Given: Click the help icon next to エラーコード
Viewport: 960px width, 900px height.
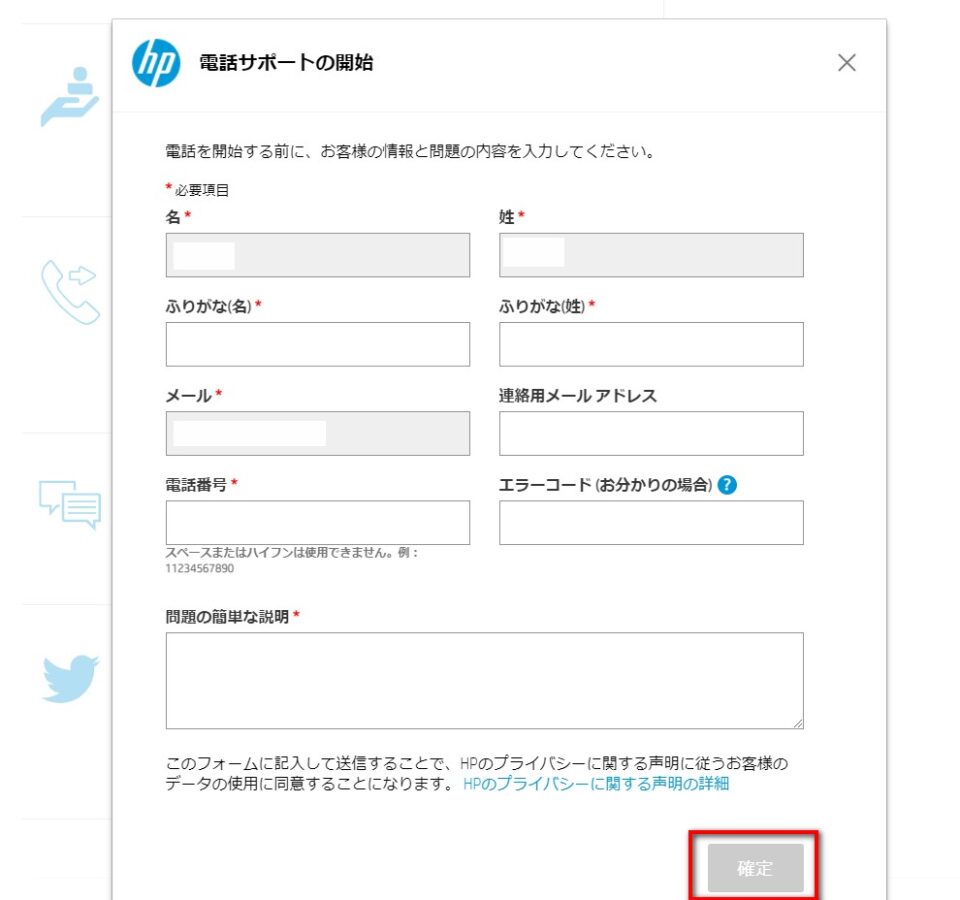Looking at the screenshot, I should point(727,485).
